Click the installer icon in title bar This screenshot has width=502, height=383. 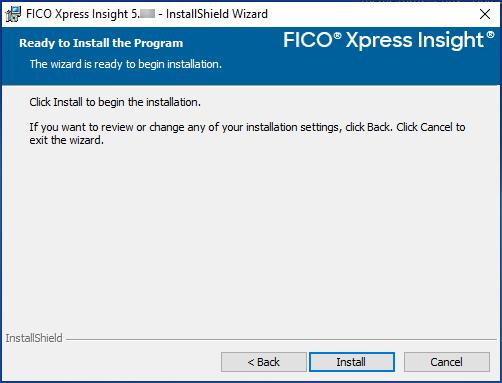coord(13,14)
